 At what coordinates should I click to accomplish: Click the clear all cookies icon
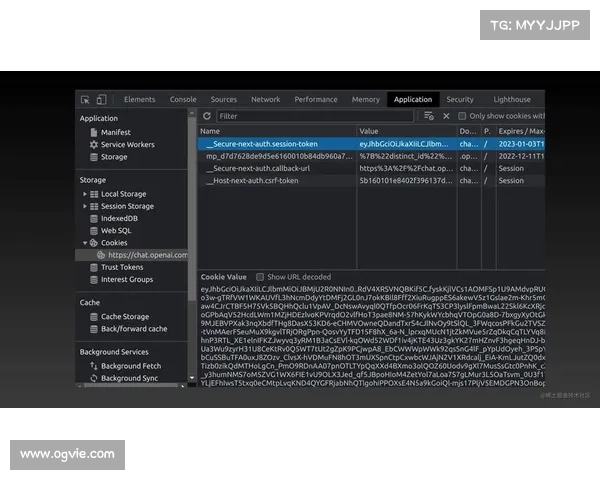(429, 116)
